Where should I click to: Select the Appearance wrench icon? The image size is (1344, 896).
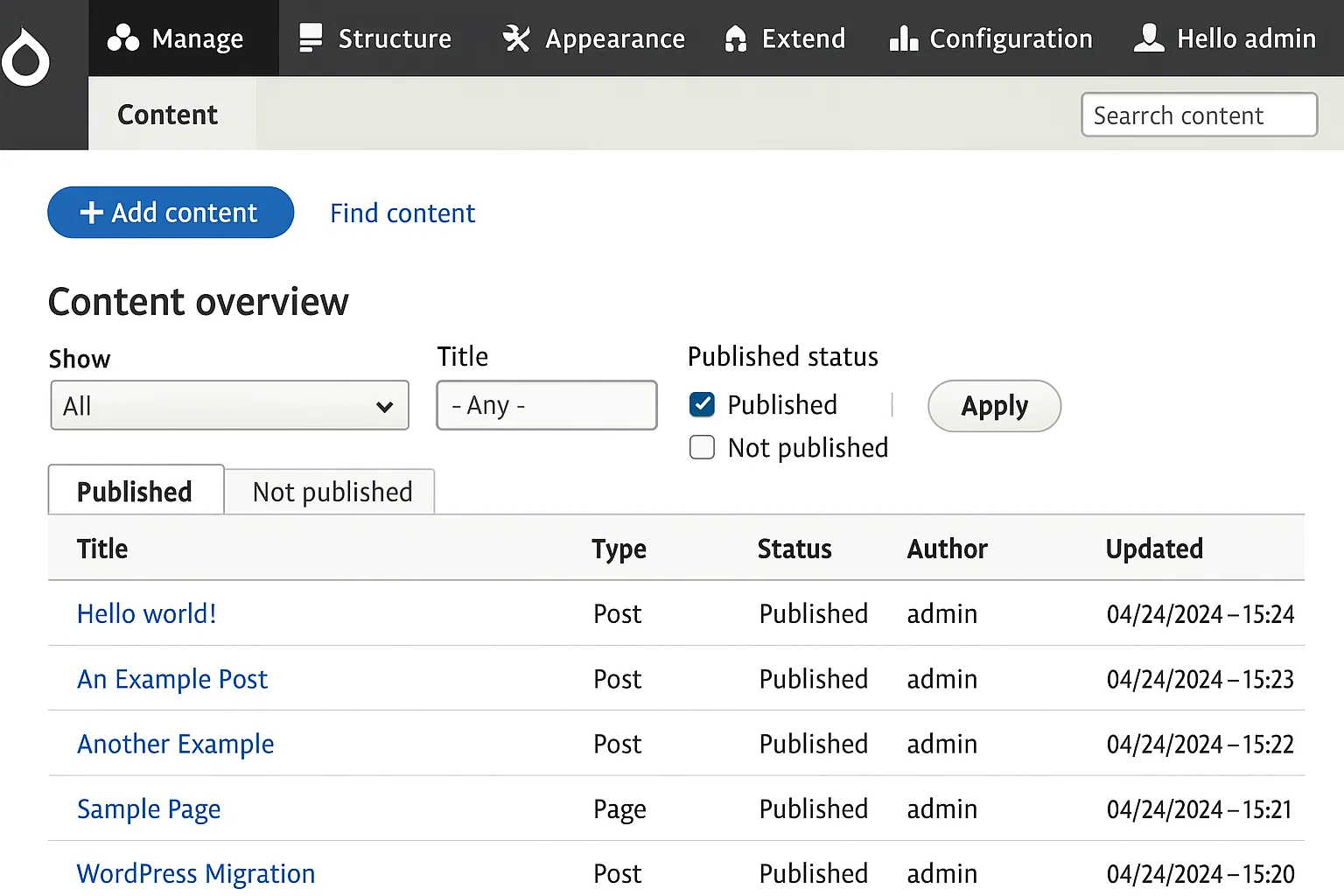click(x=516, y=38)
